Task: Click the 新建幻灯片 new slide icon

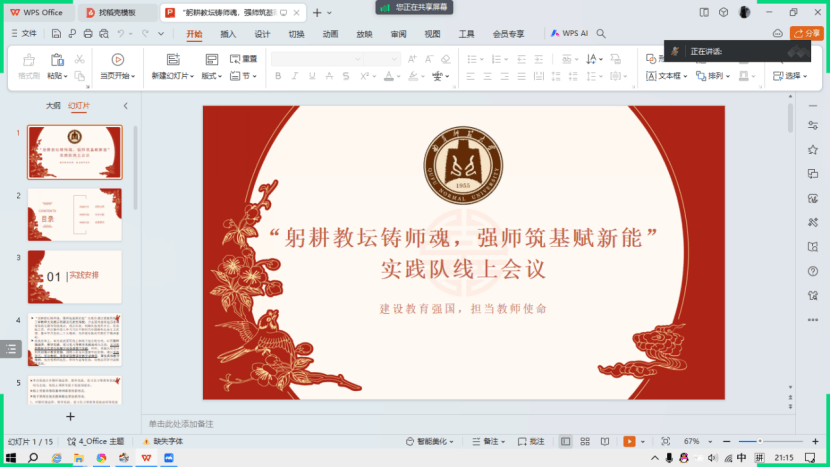Action: click(x=172, y=60)
